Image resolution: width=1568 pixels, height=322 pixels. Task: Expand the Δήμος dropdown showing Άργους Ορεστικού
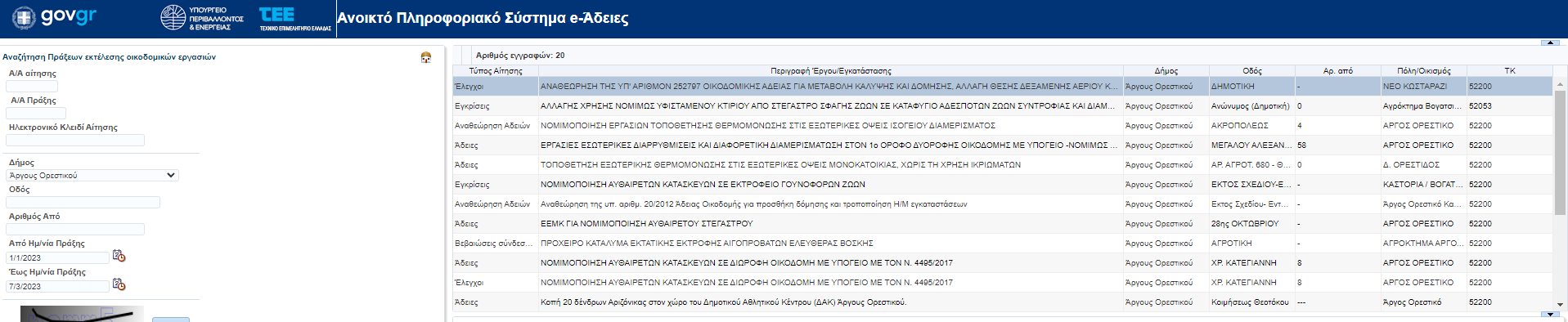coord(92,175)
